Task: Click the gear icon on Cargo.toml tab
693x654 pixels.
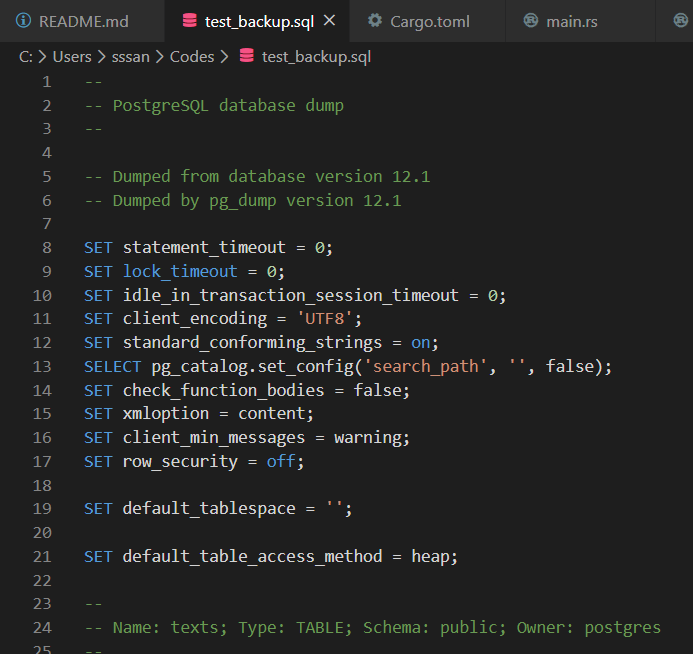Action: pos(375,21)
